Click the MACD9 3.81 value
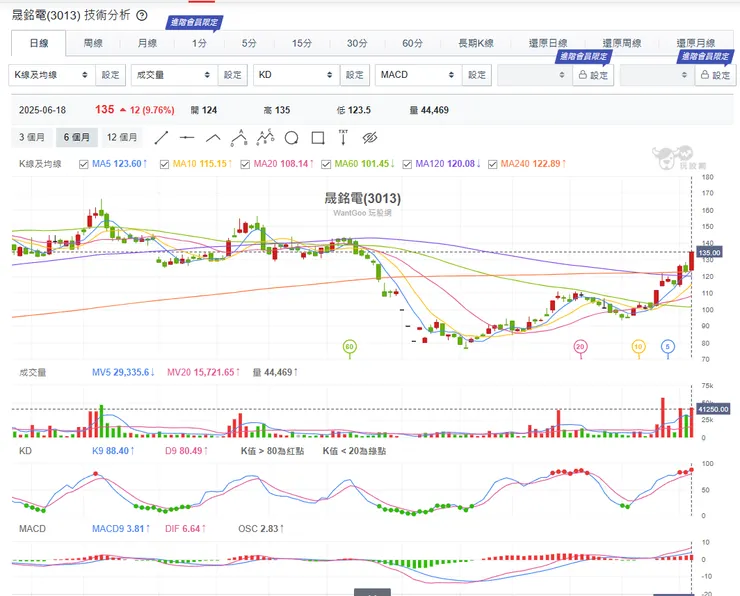Screen dimensions: 740x596 point(121,529)
